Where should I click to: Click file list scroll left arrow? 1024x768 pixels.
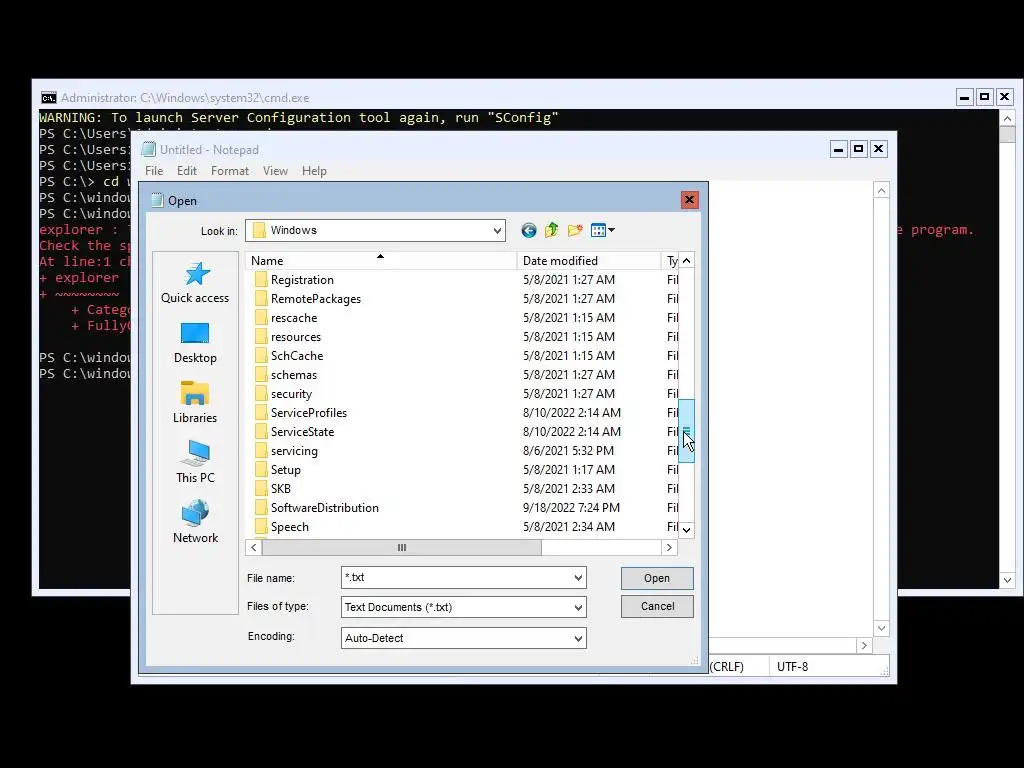pyautogui.click(x=254, y=547)
